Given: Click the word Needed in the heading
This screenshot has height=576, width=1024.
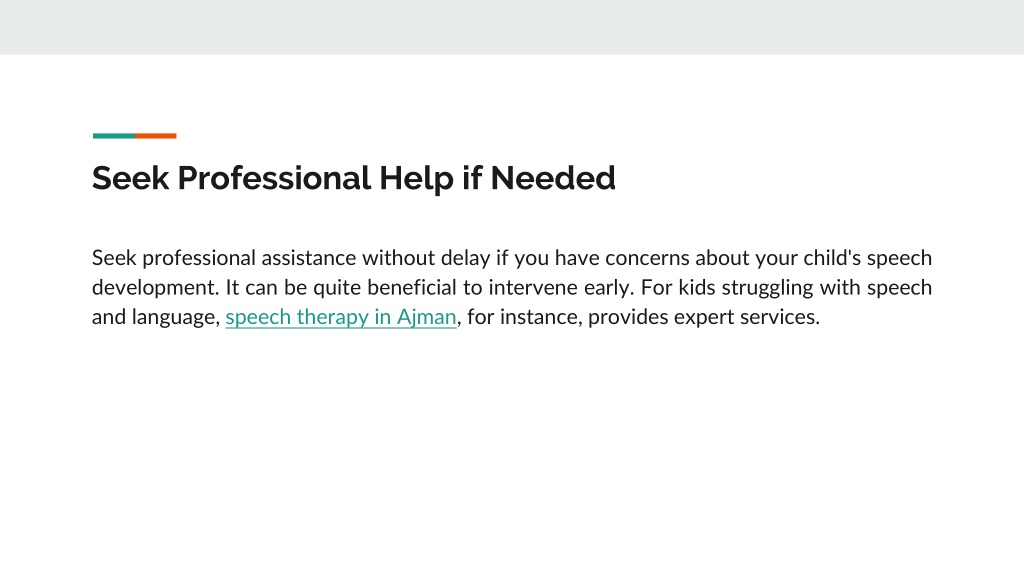Looking at the screenshot, I should pyautogui.click(x=552, y=178).
